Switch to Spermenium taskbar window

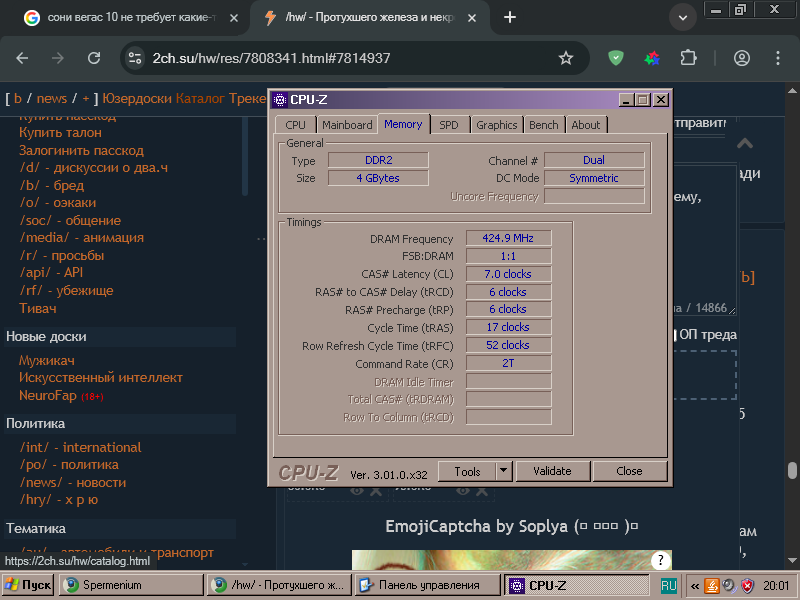tap(131, 585)
